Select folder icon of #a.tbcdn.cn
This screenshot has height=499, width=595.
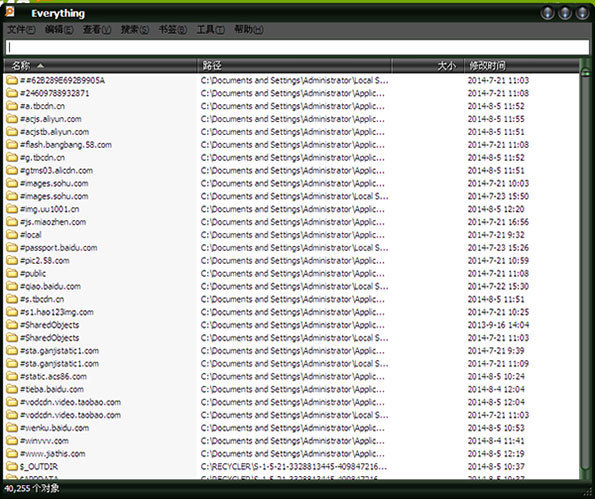[x=12, y=106]
